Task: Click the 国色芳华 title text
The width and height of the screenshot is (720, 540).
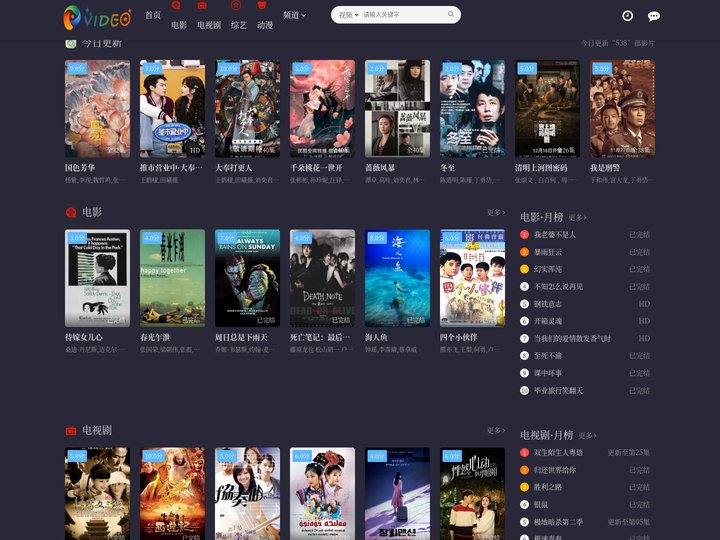Action: pos(80,168)
